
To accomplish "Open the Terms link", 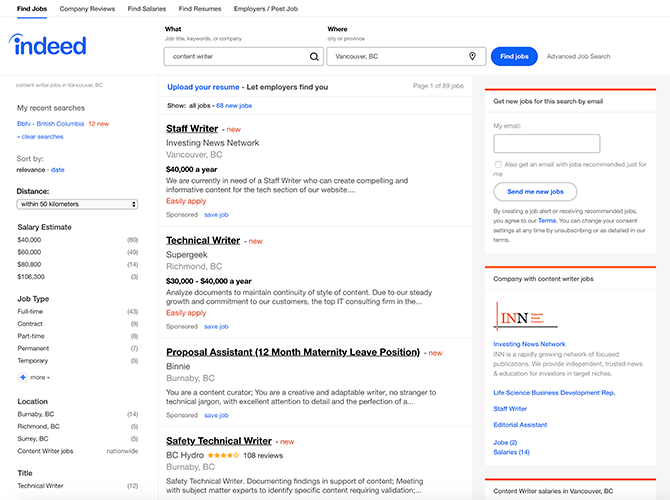I will (x=547, y=221).
